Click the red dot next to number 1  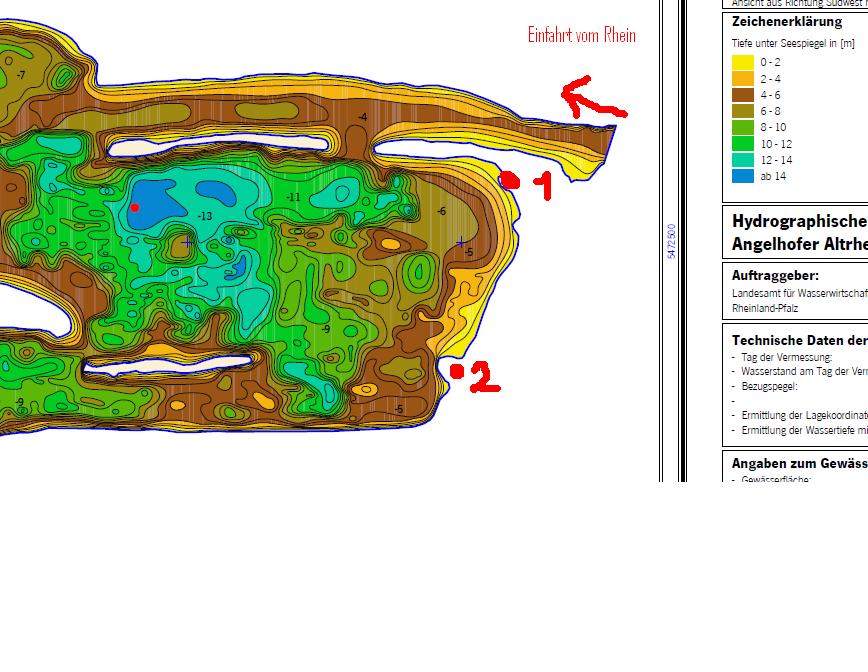[509, 180]
